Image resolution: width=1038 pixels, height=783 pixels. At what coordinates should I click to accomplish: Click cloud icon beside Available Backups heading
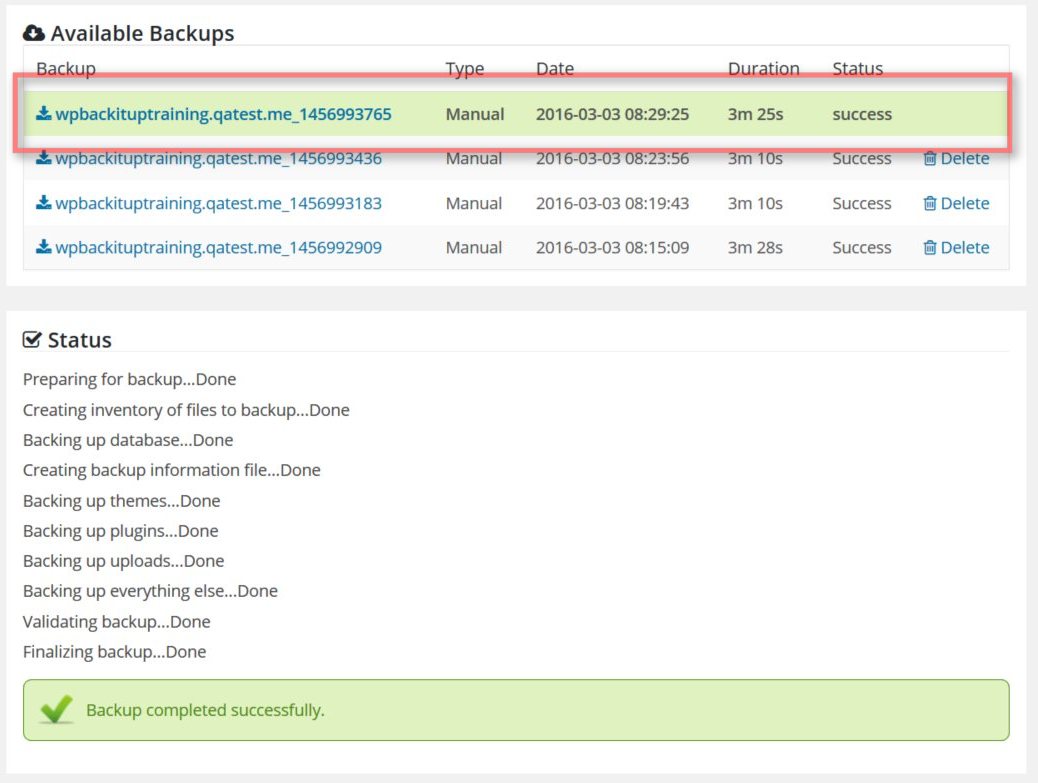tap(34, 32)
